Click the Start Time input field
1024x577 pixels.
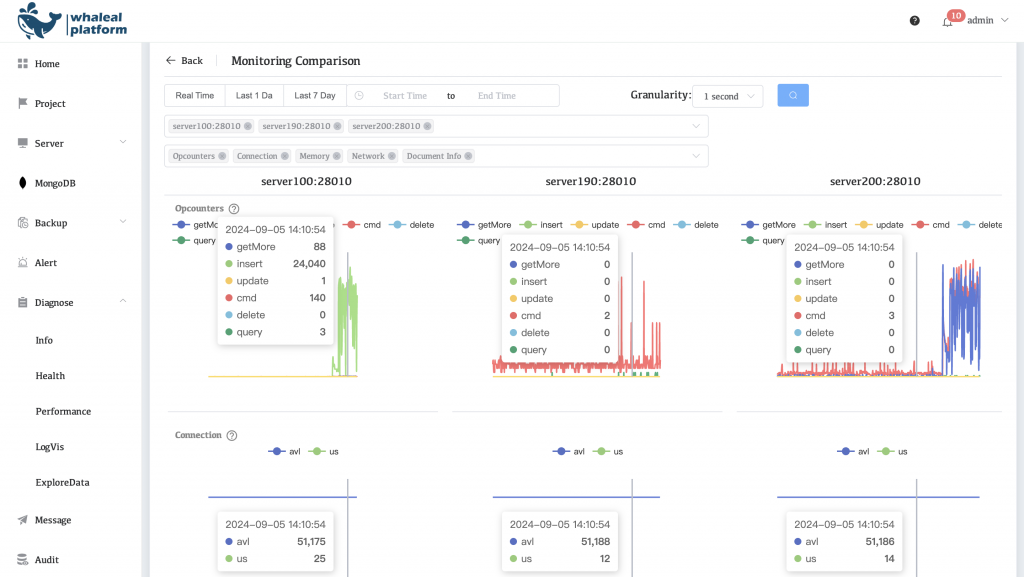click(406, 95)
